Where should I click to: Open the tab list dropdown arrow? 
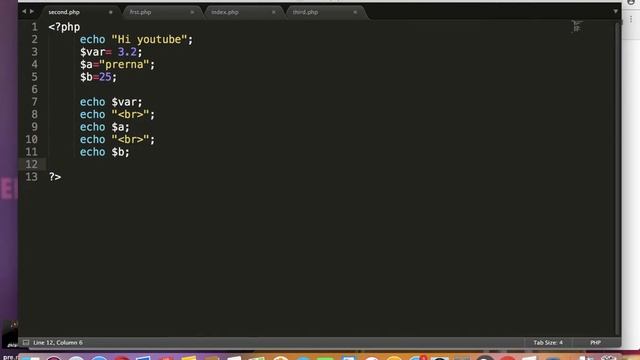pyautogui.click(x=616, y=11)
